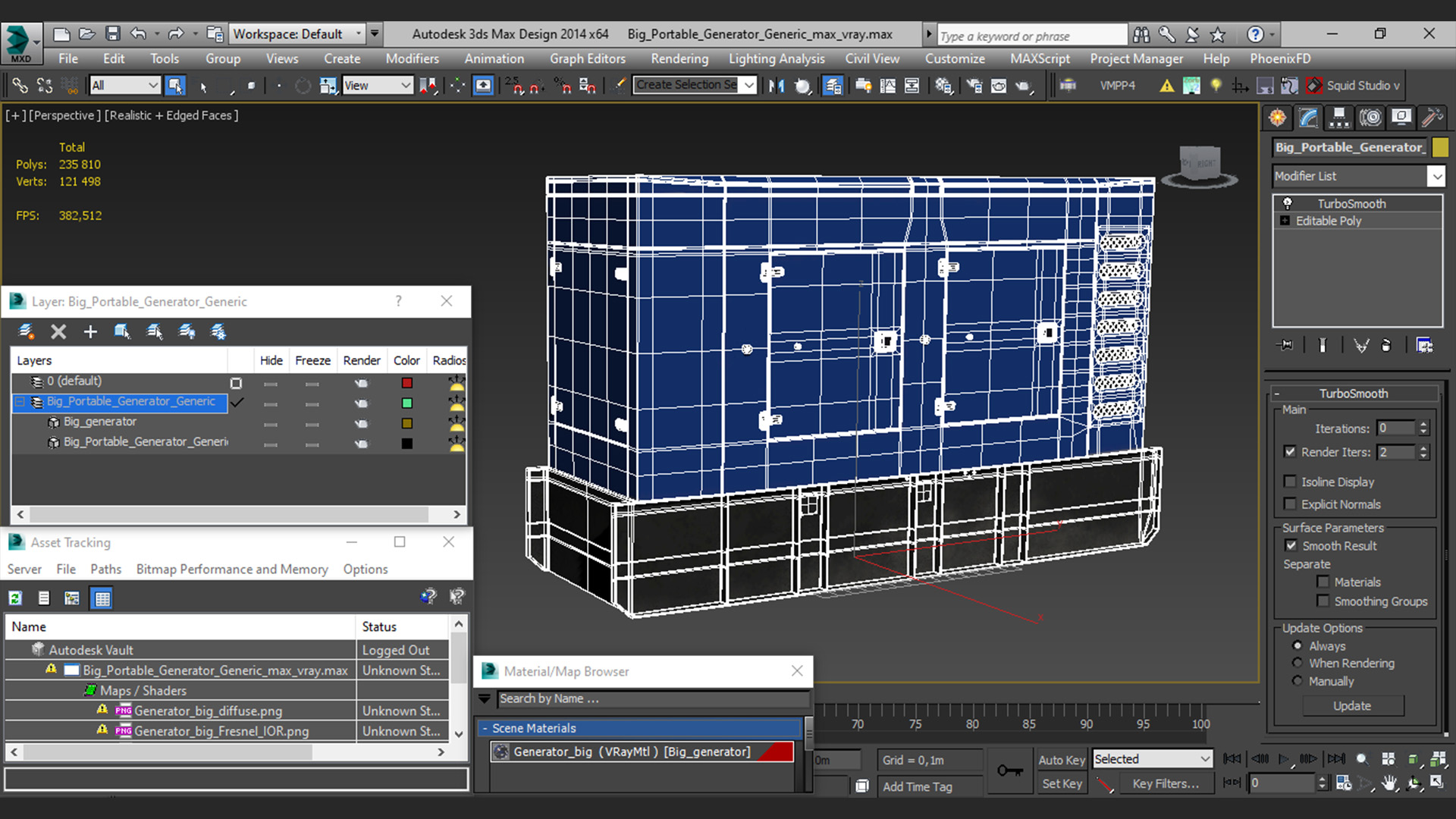Click the Mirror tool icon
The image size is (1456, 819).
point(777,86)
